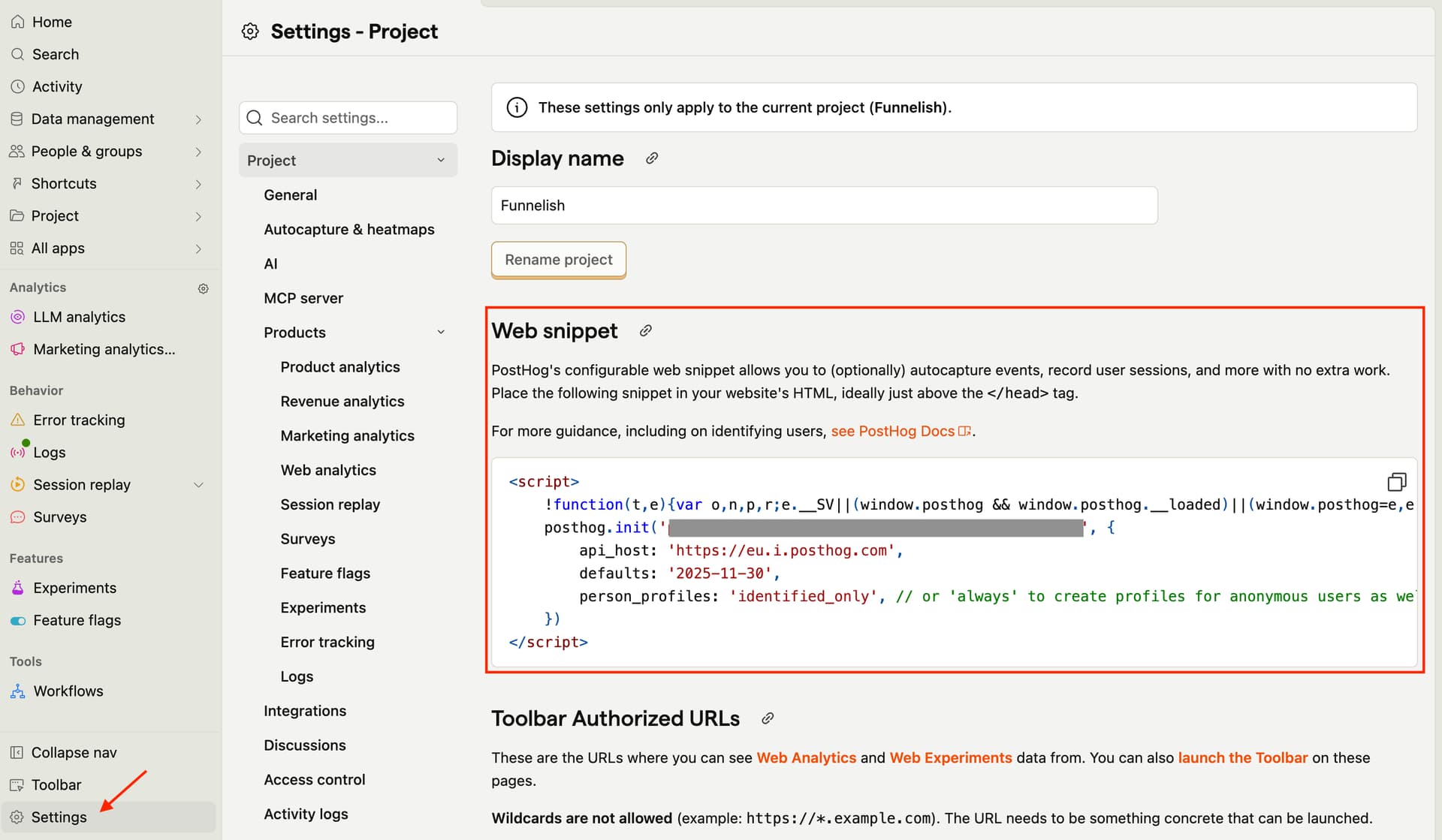Click Rename project button
The width and height of the screenshot is (1442, 840).
558,260
